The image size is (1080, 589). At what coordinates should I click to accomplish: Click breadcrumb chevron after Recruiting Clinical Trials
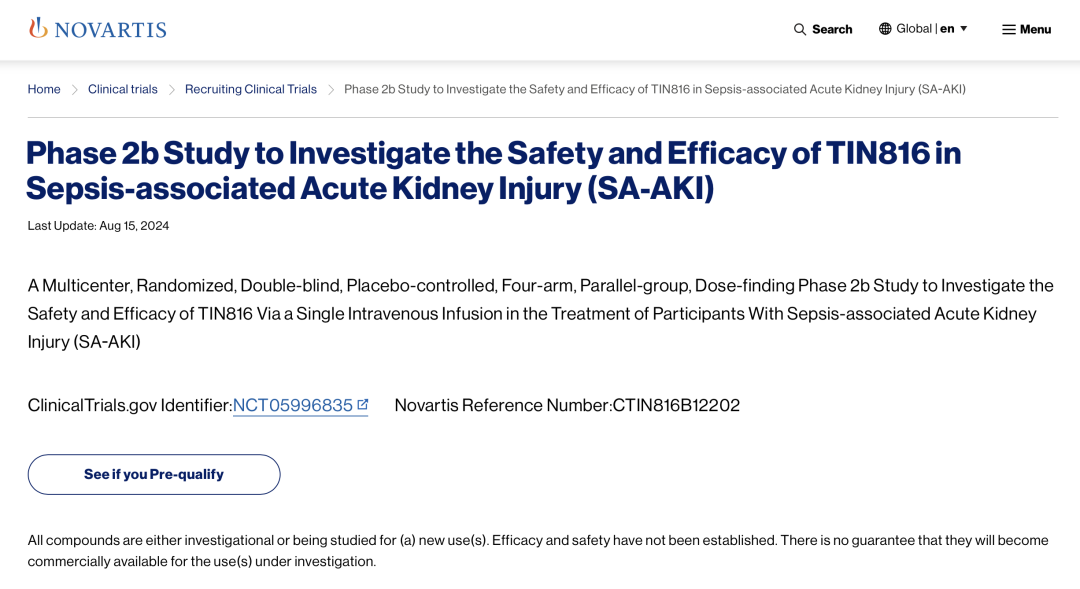pos(331,90)
